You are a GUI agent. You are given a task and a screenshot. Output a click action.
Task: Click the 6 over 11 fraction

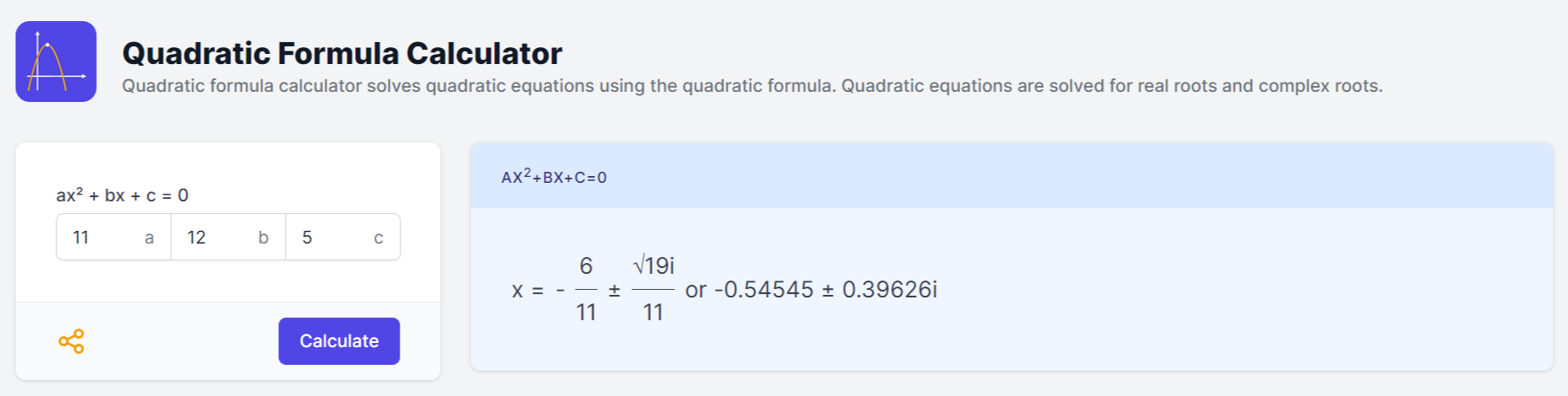586,289
